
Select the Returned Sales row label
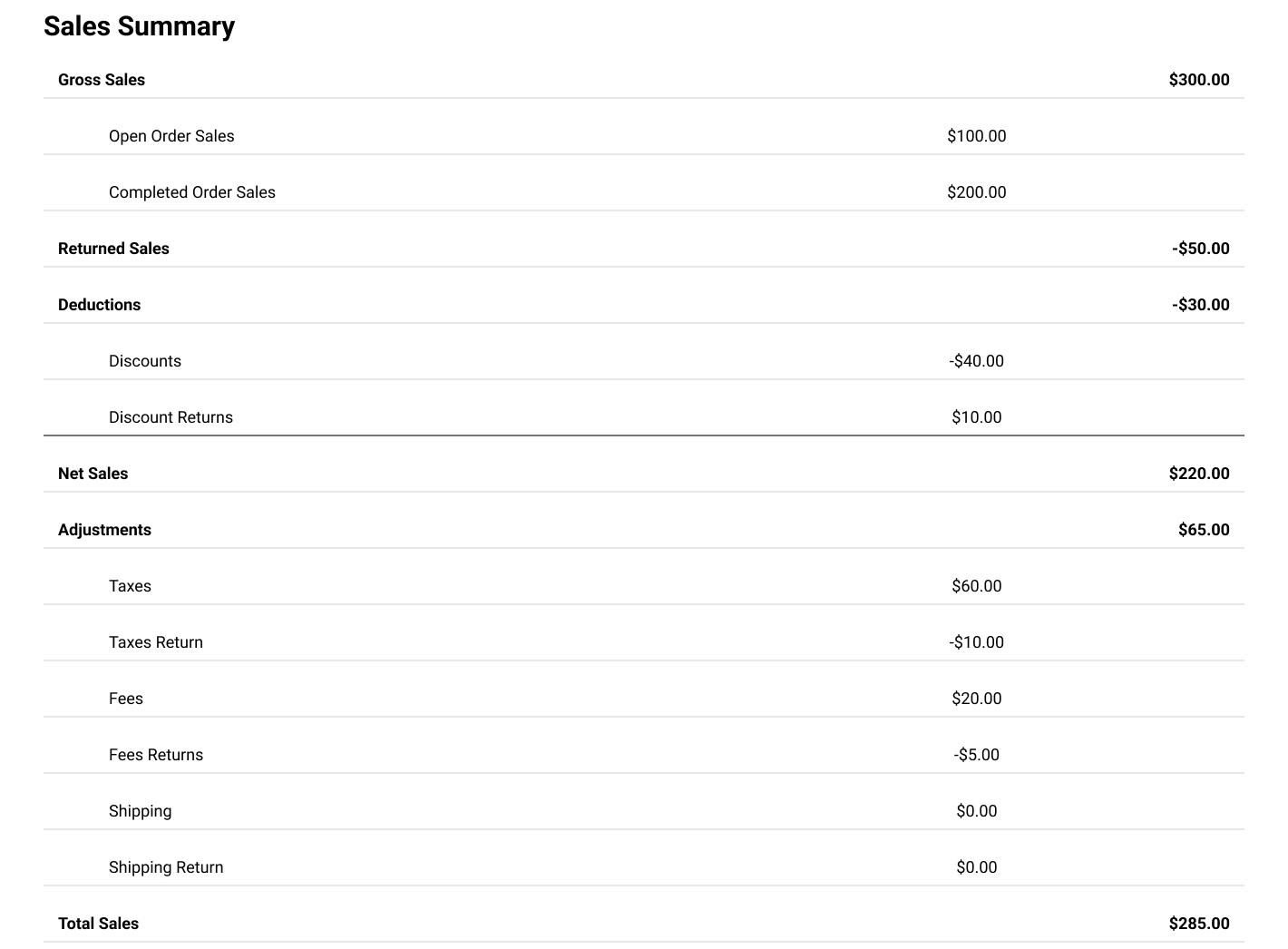click(113, 249)
